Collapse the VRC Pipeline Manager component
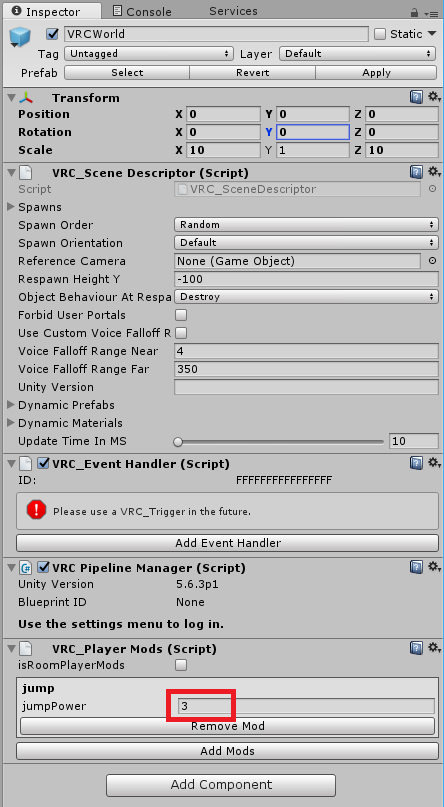This screenshot has width=444, height=807. click(x=11, y=568)
